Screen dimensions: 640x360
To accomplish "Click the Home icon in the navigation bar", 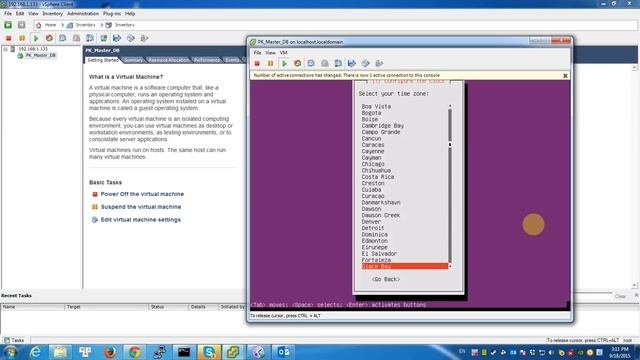I will pos(39,25).
